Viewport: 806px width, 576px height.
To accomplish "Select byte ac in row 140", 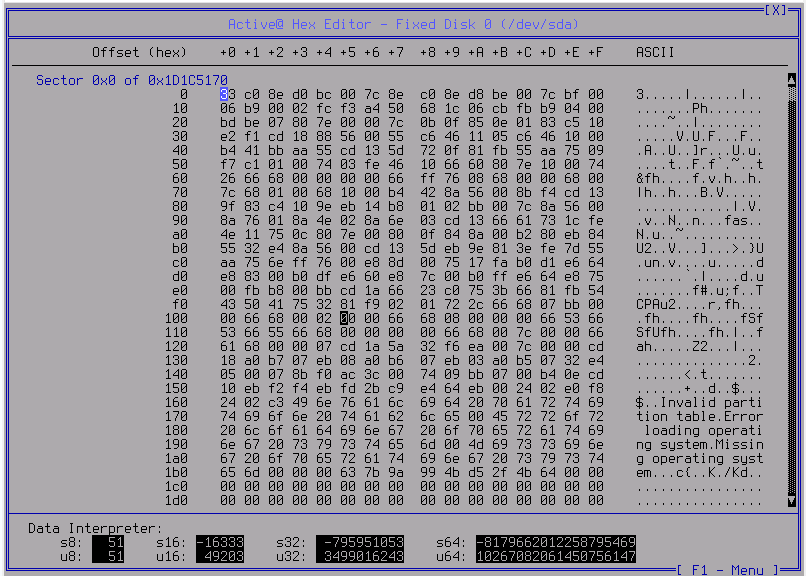I will click(347, 375).
